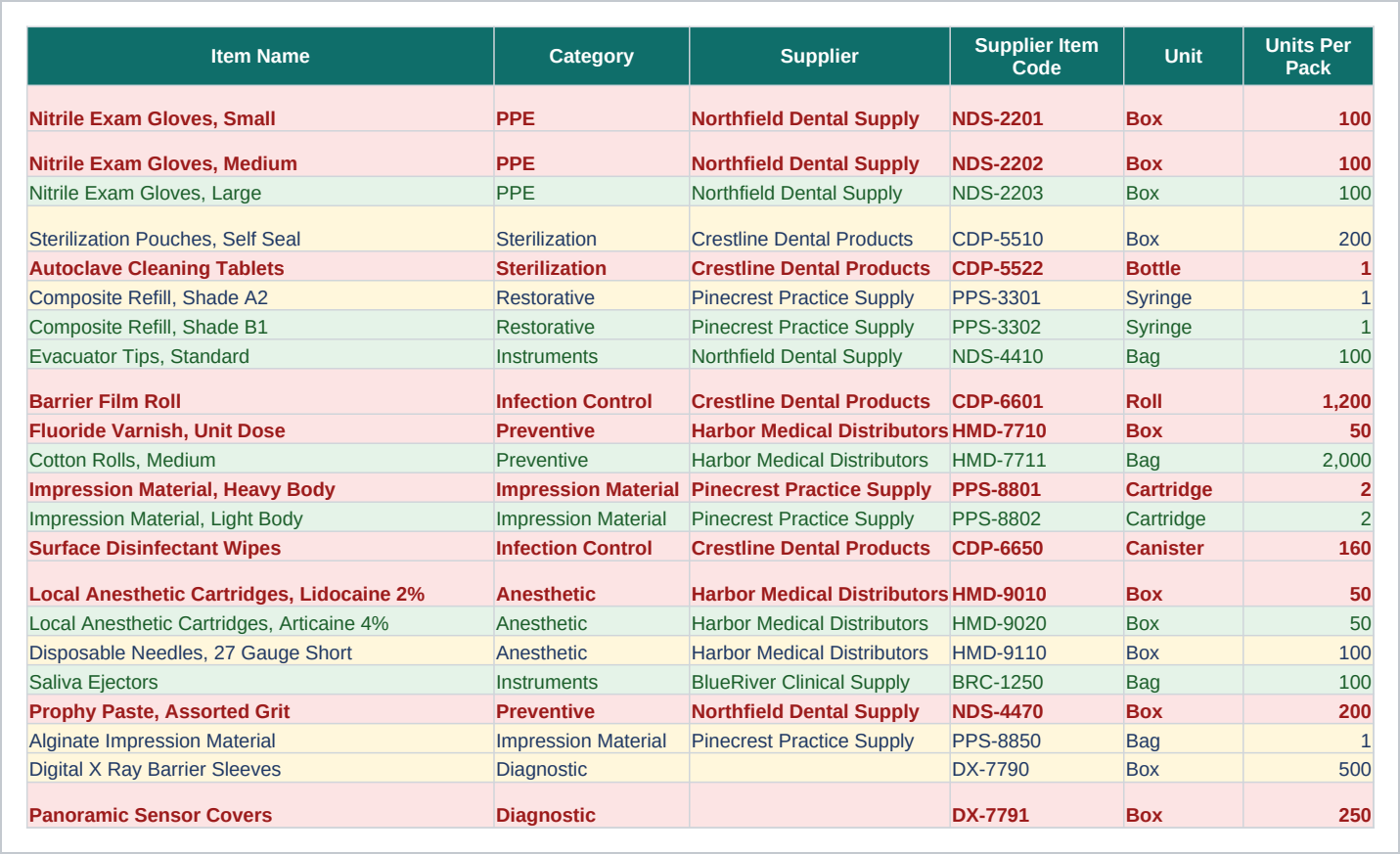Click the BlueRiver Clinical Supply supplier cell
The height and width of the screenshot is (854, 1400).
click(x=820, y=682)
